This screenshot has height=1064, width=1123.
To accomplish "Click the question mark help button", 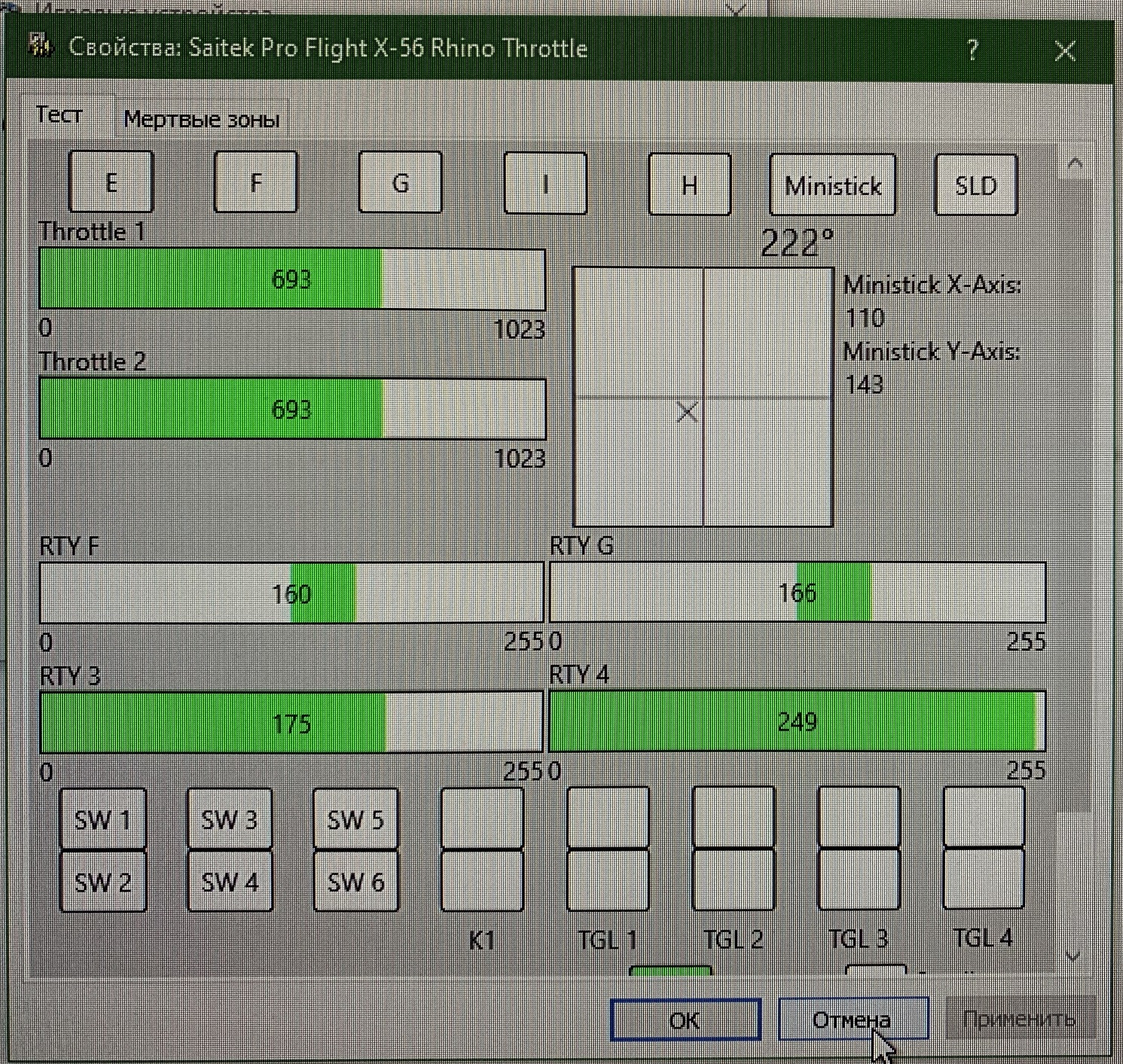I will tap(972, 50).
